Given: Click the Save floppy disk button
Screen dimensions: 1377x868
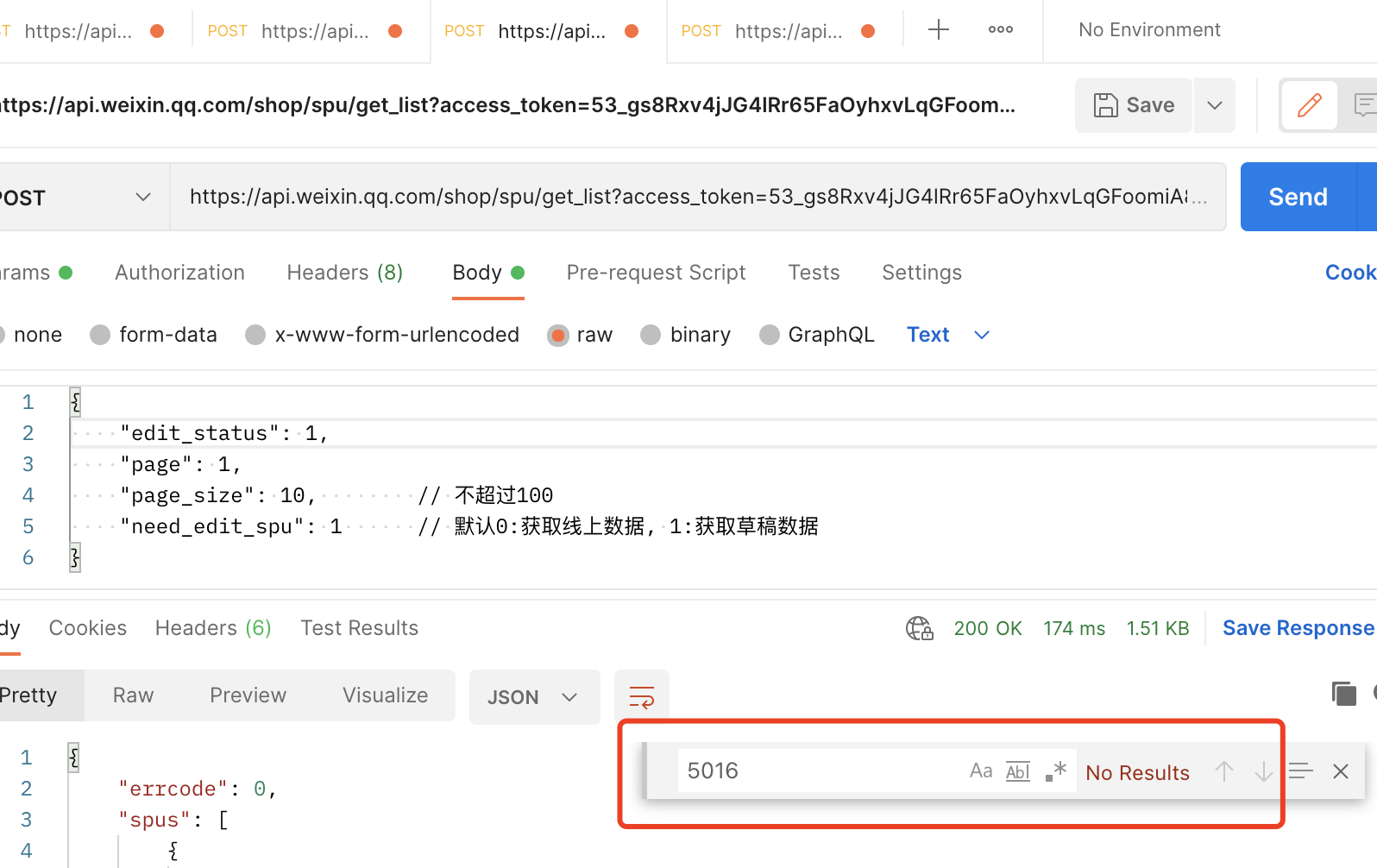Looking at the screenshot, I should pyautogui.click(x=1134, y=105).
